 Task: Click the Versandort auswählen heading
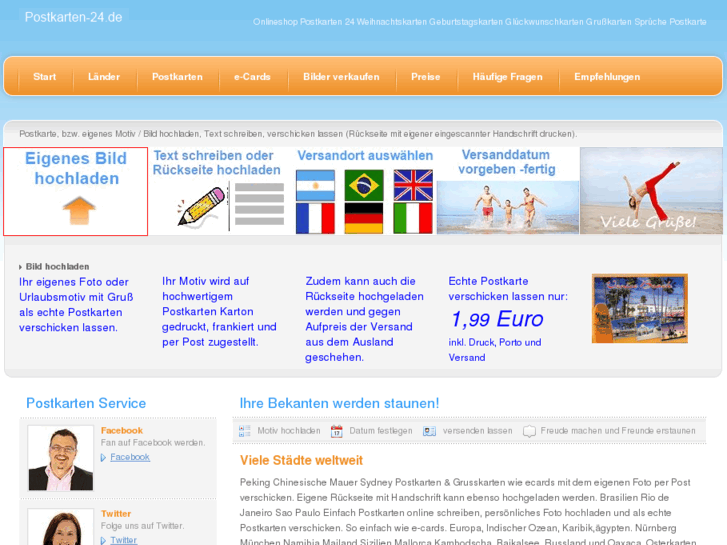click(x=365, y=156)
